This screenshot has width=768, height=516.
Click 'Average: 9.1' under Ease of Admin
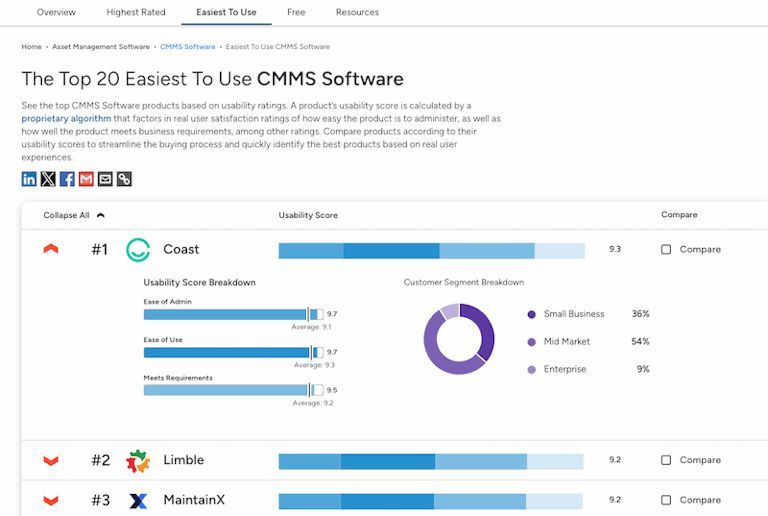312,327
